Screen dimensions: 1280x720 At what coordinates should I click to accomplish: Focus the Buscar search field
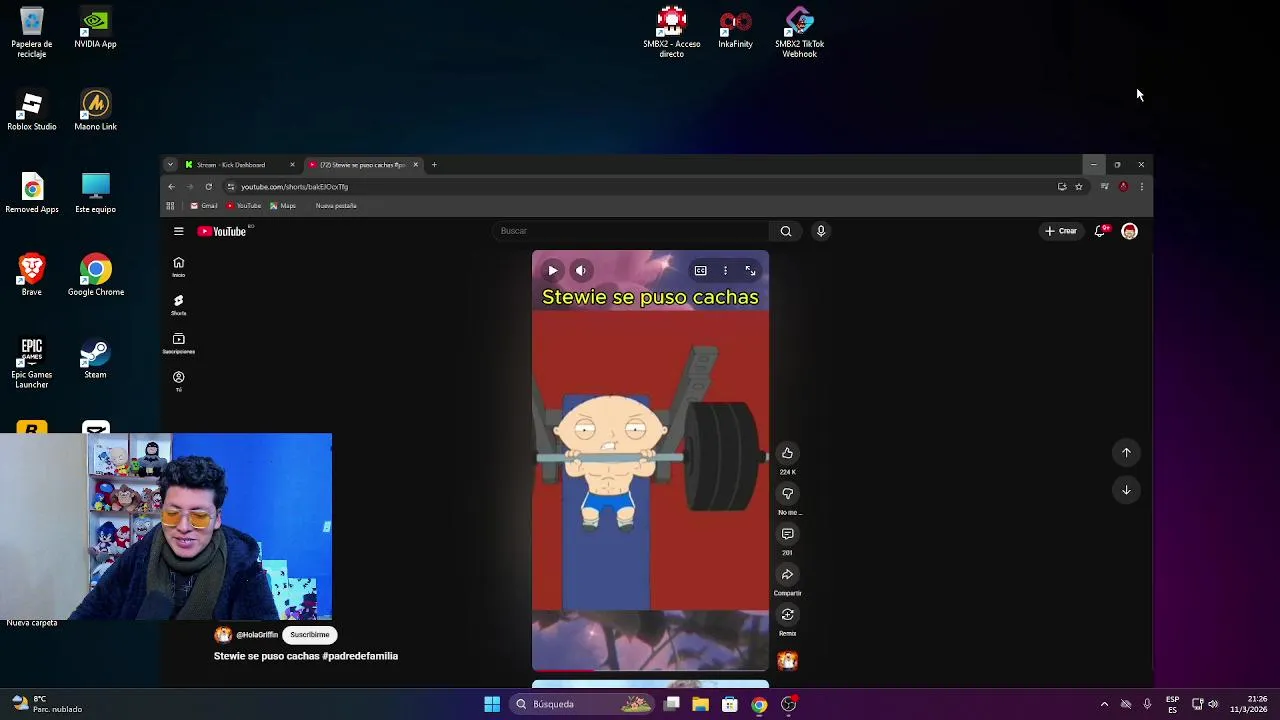(630, 231)
